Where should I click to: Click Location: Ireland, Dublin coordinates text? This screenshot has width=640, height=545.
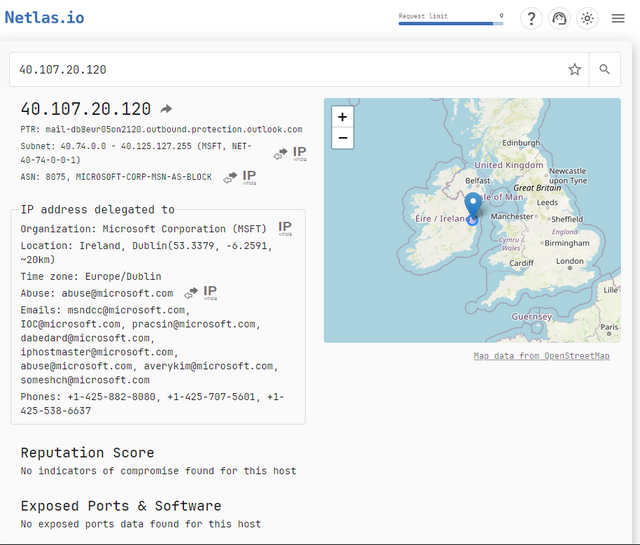[x=146, y=252]
